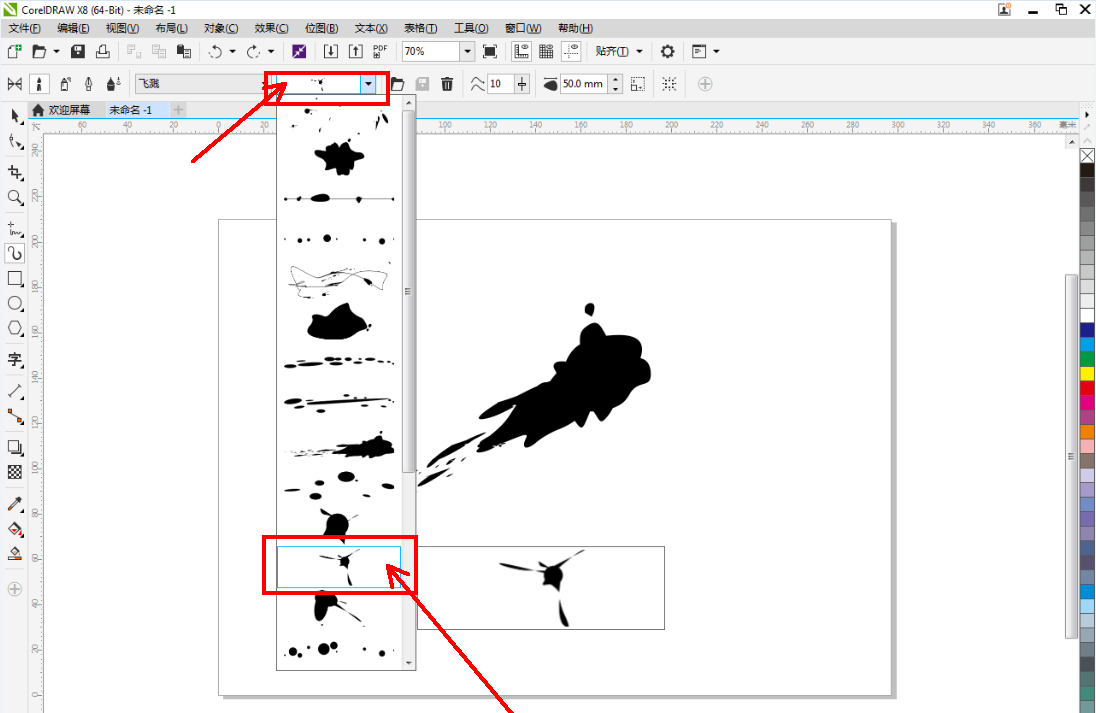The width and height of the screenshot is (1096, 713).
Task: Choose the Rectangle tool
Action: click(15, 278)
